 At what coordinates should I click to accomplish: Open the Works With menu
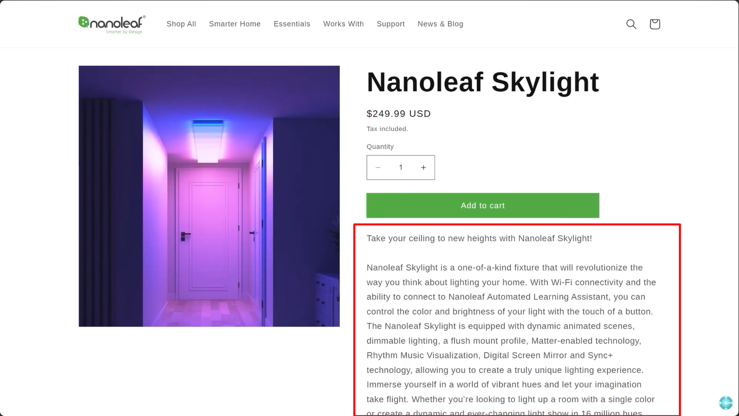(343, 24)
